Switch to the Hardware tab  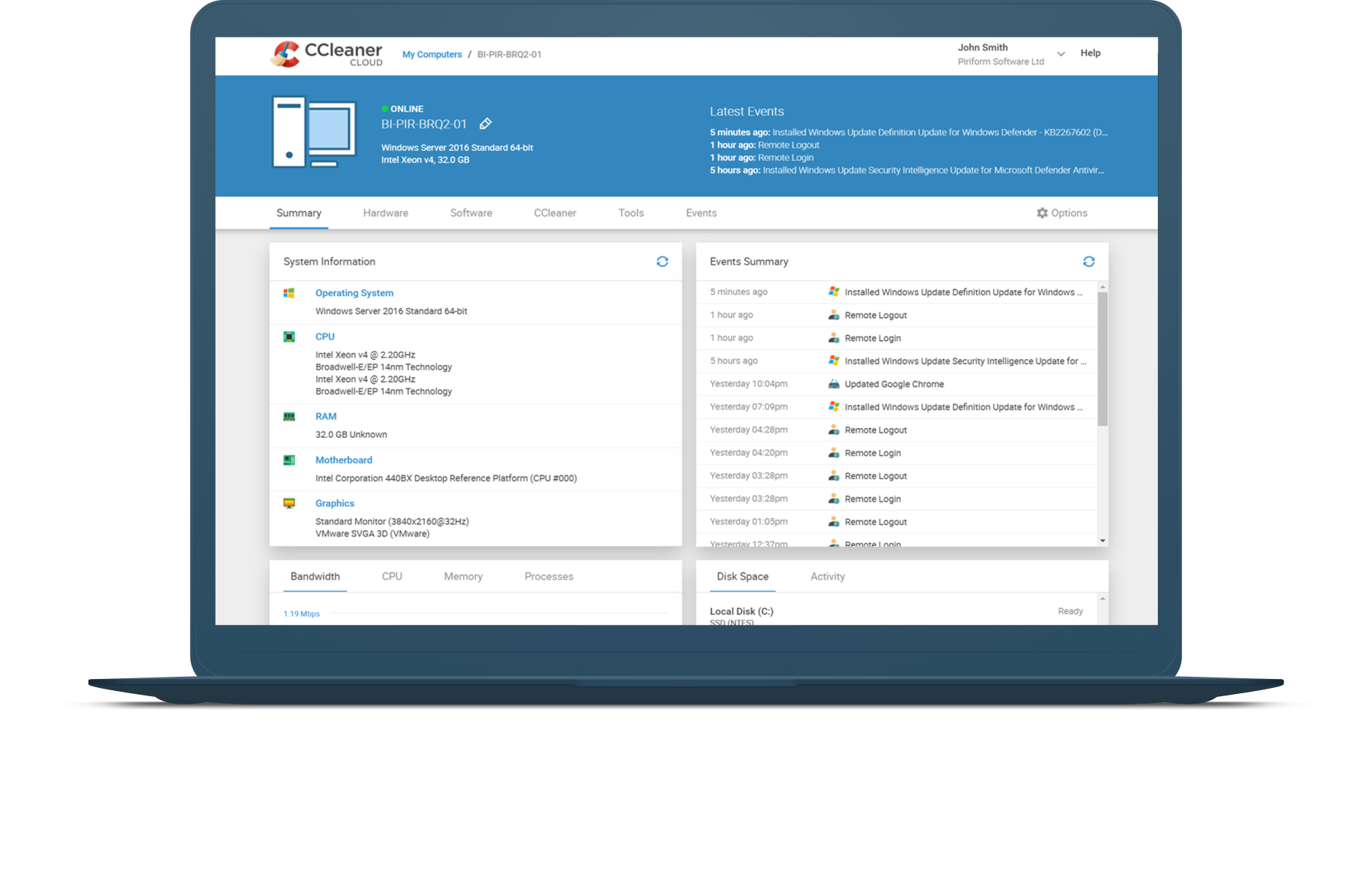point(385,213)
